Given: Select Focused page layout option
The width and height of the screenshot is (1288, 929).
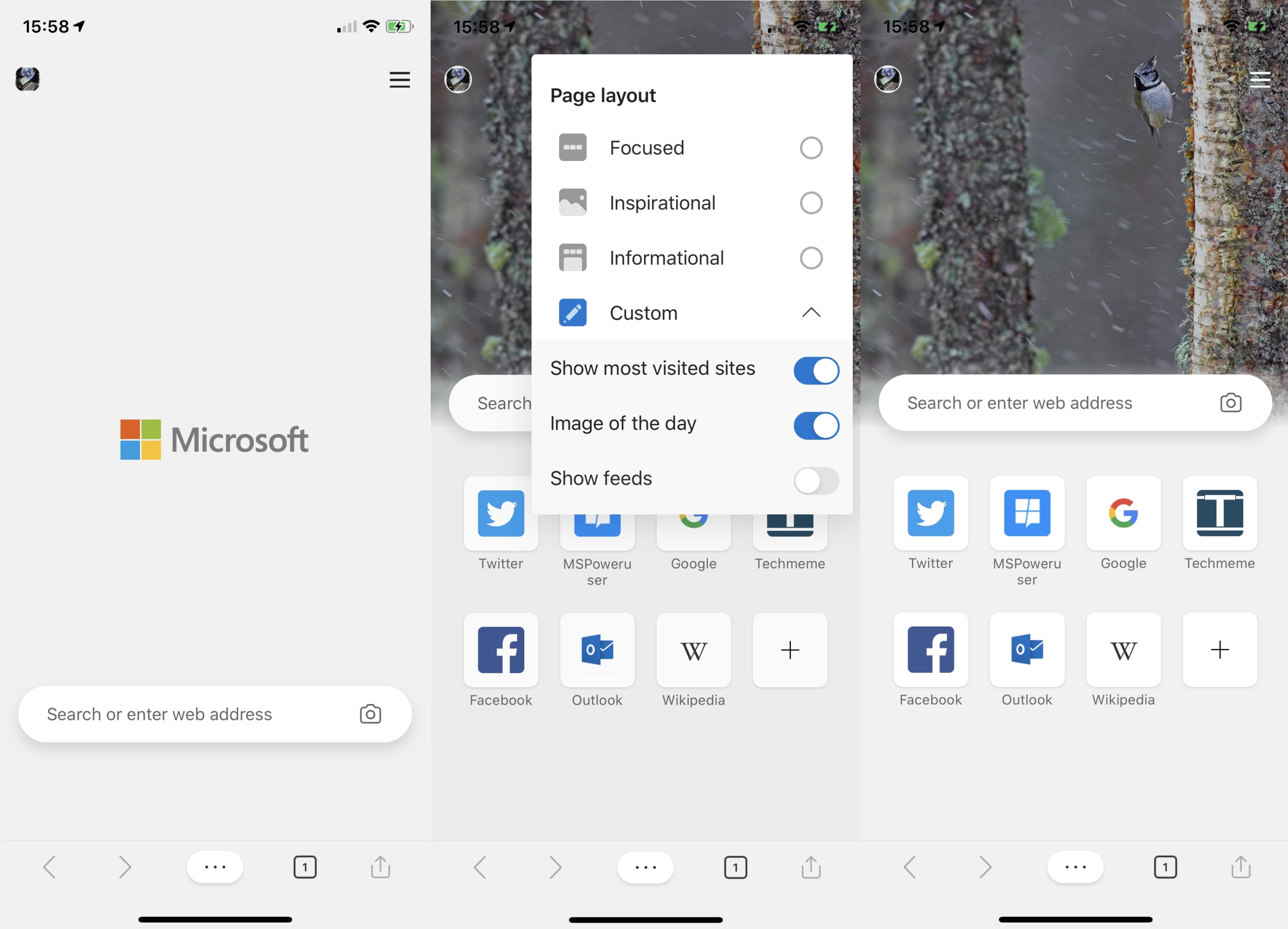Looking at the screenshot, I should coord(813,148).
